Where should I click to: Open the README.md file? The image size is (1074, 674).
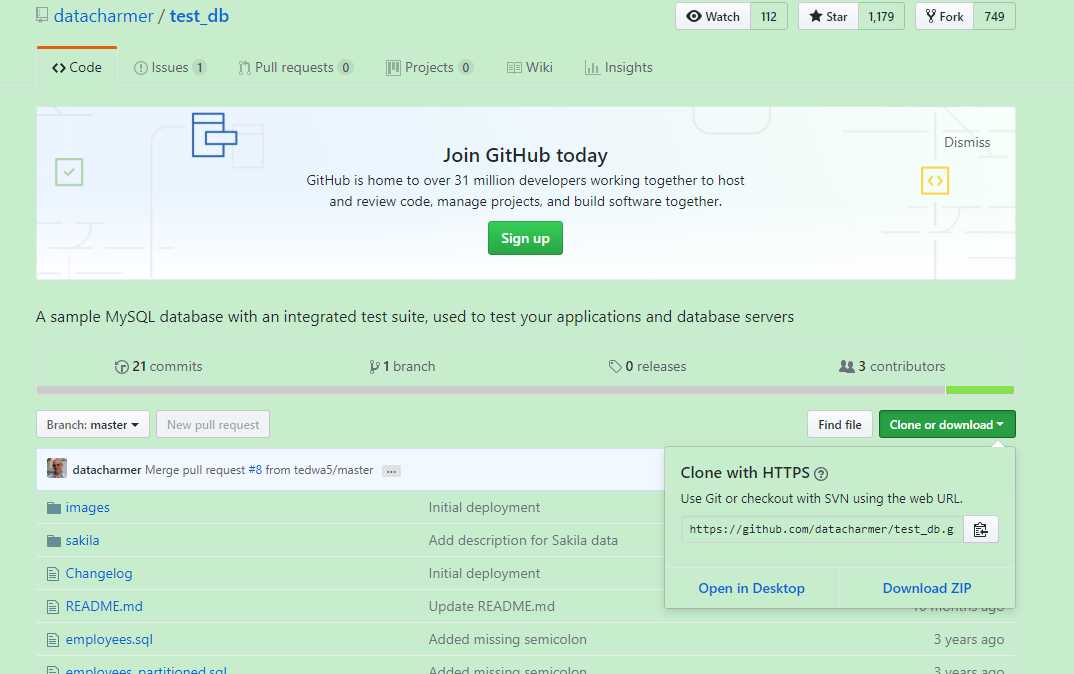[x=104, y=606]
